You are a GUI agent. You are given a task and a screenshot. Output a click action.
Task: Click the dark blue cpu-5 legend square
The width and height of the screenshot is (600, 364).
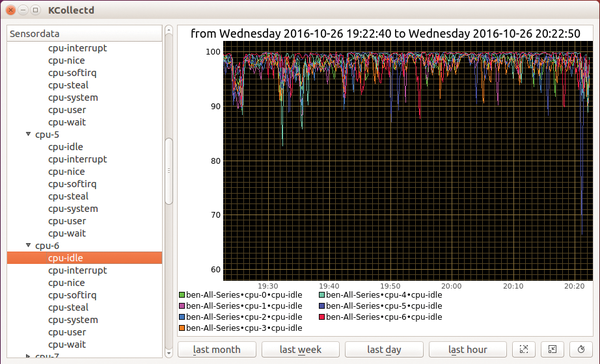point(322,306)
